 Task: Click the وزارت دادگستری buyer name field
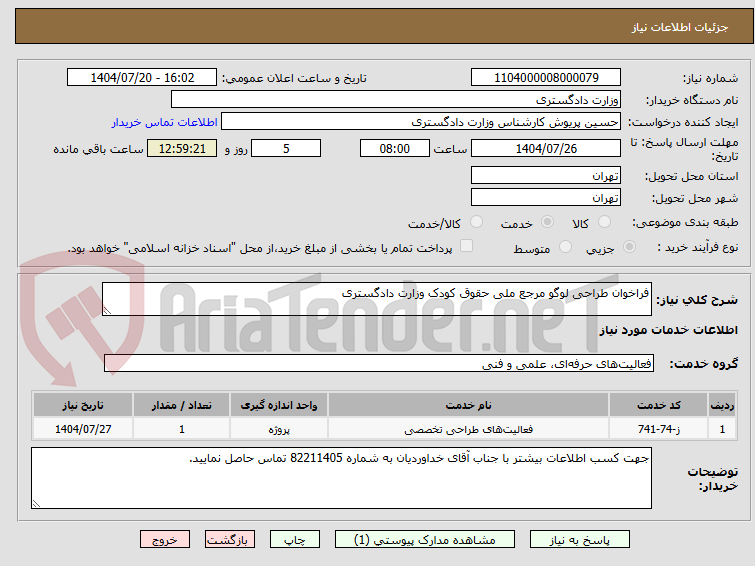[396, 100]
